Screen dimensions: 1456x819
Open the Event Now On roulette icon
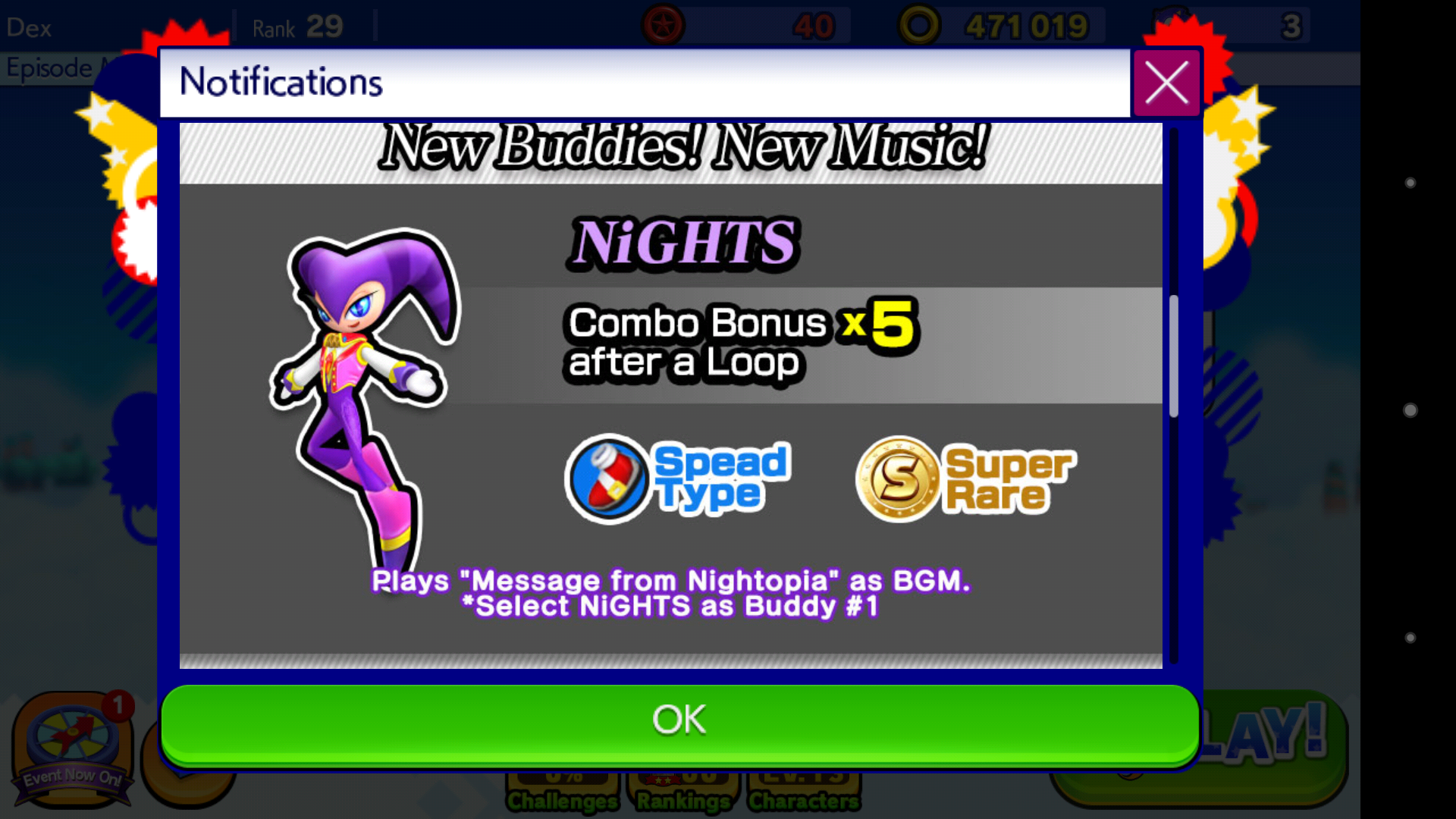pyautogui.click(x=73, y=747)
